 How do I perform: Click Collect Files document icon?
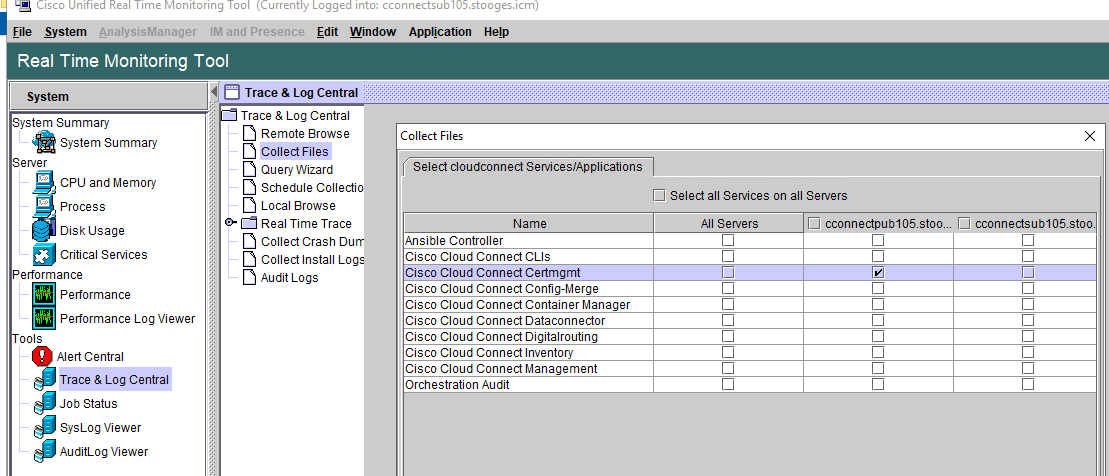pyautogui.click(x=249, y=151)
